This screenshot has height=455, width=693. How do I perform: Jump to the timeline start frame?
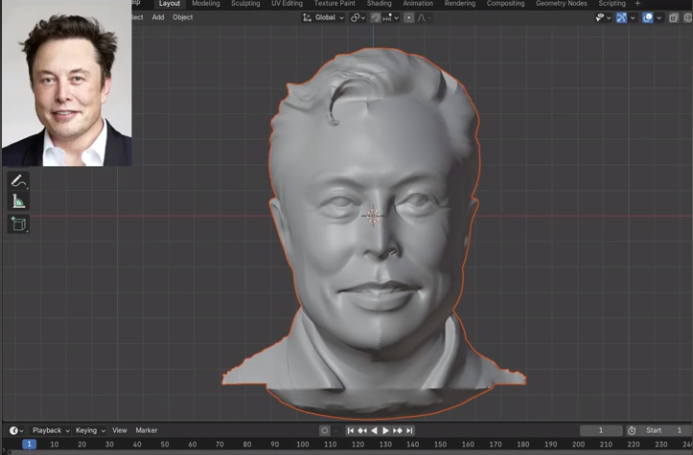point(351,430)
